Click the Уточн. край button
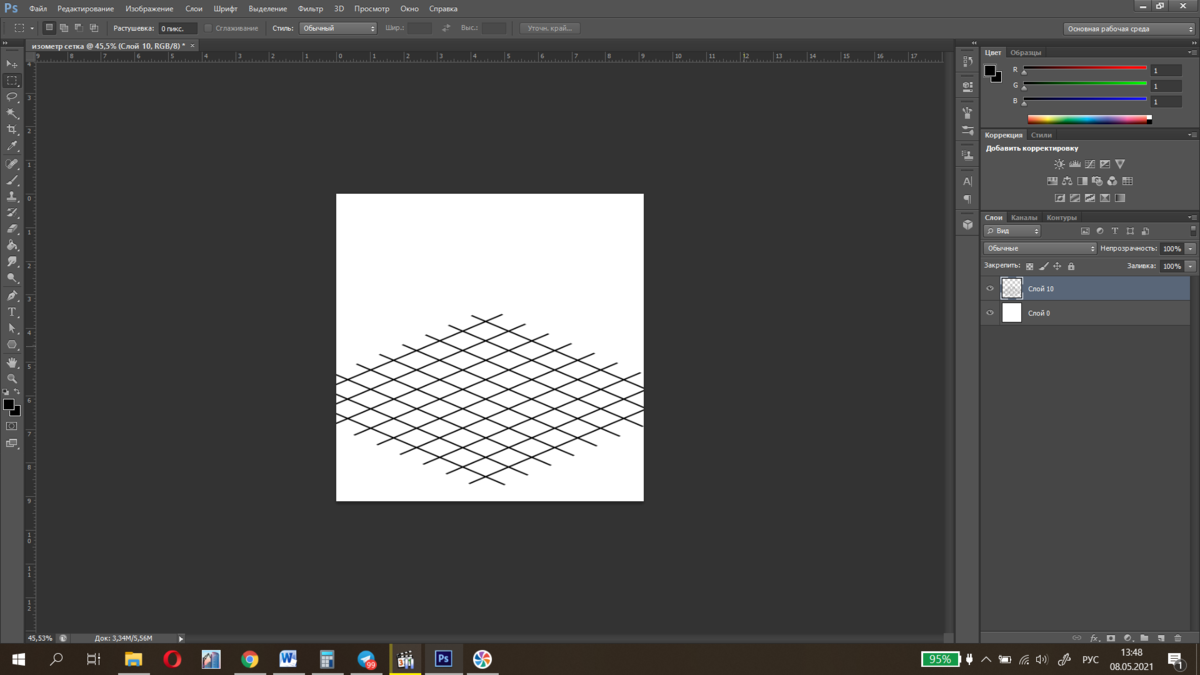 (550, 28)
